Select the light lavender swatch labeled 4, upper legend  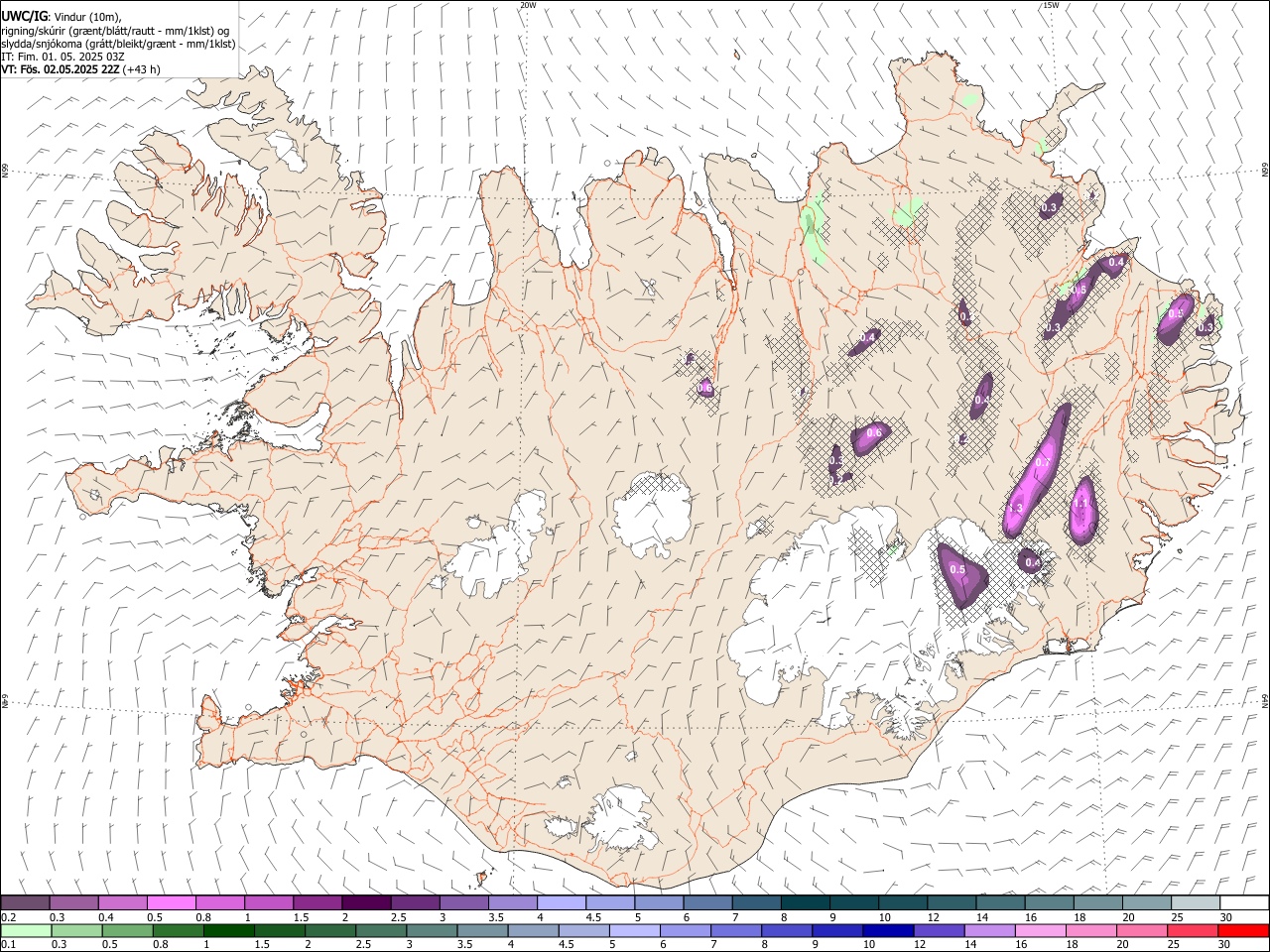[561, 902]
